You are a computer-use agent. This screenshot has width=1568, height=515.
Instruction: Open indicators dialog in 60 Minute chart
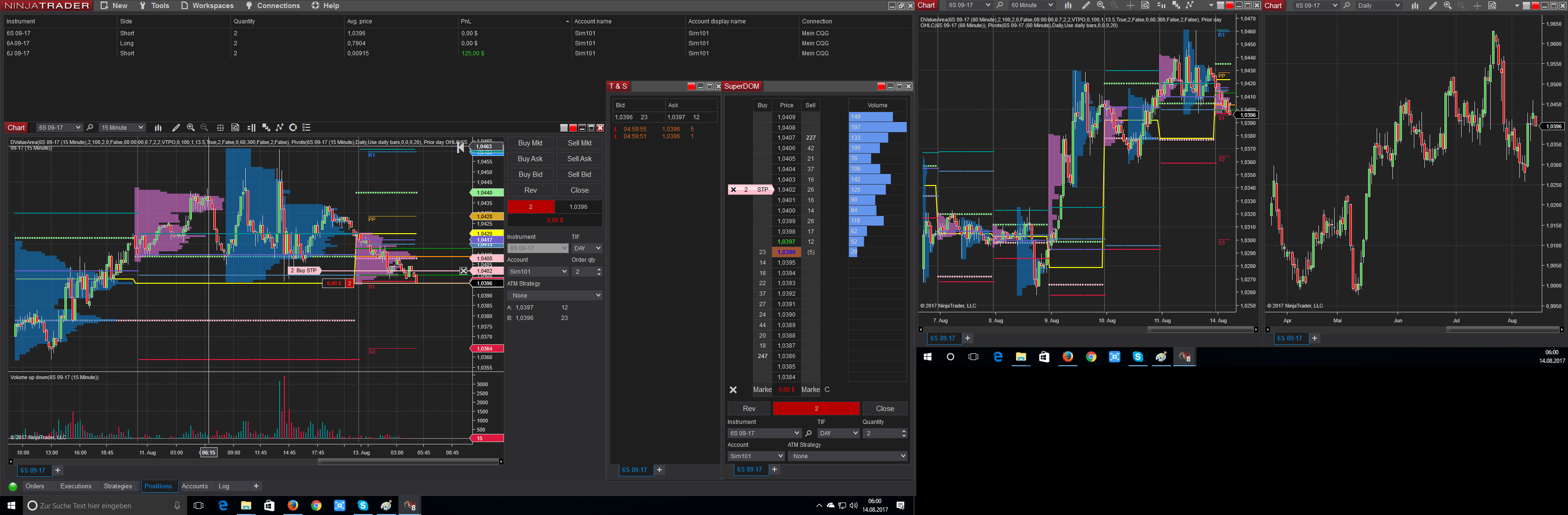point(1176,5)
